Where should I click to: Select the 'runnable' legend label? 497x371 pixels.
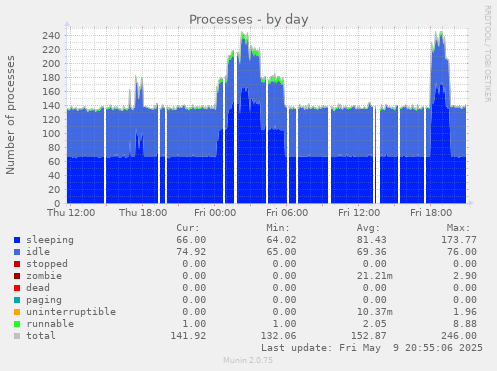(50, 324)
